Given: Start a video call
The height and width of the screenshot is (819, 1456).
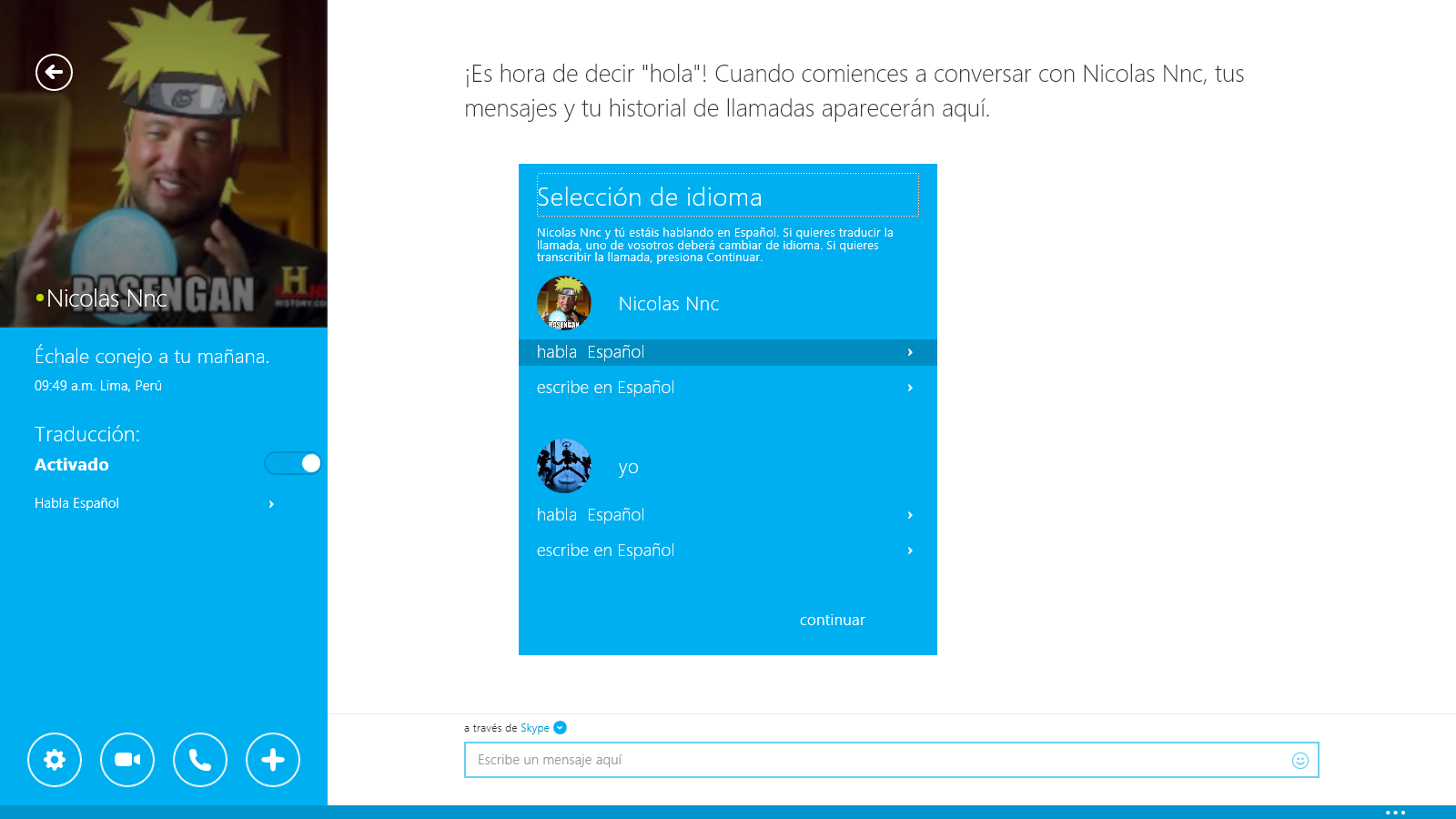Looking at the screenshot, I should coord(127,760).
